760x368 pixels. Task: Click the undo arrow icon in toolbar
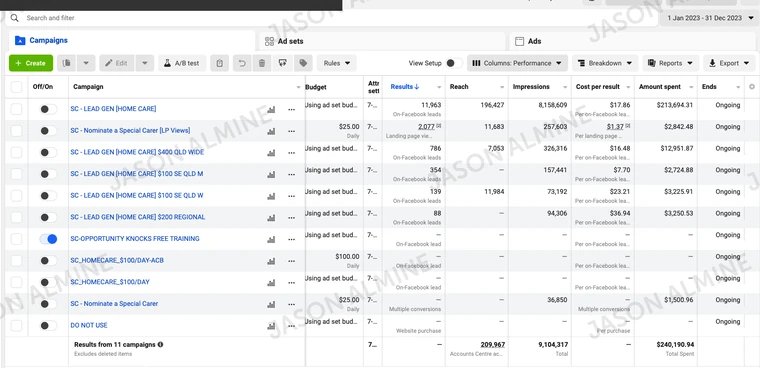pyautogui.click(x=242, y=63)
